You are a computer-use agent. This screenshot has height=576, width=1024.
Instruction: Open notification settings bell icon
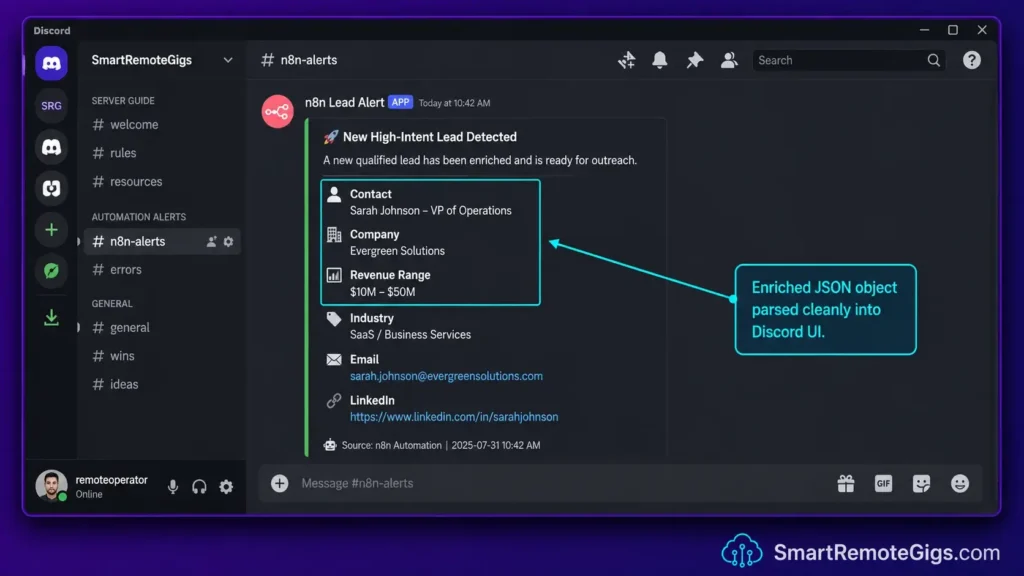point(660,60)
